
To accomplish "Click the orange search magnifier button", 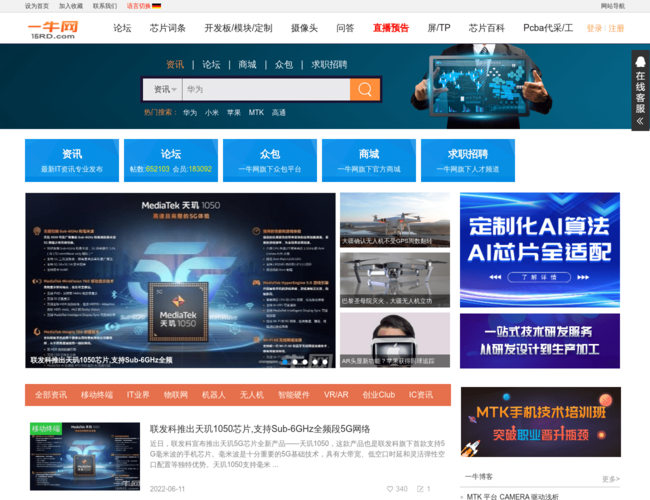I will 365,89.
